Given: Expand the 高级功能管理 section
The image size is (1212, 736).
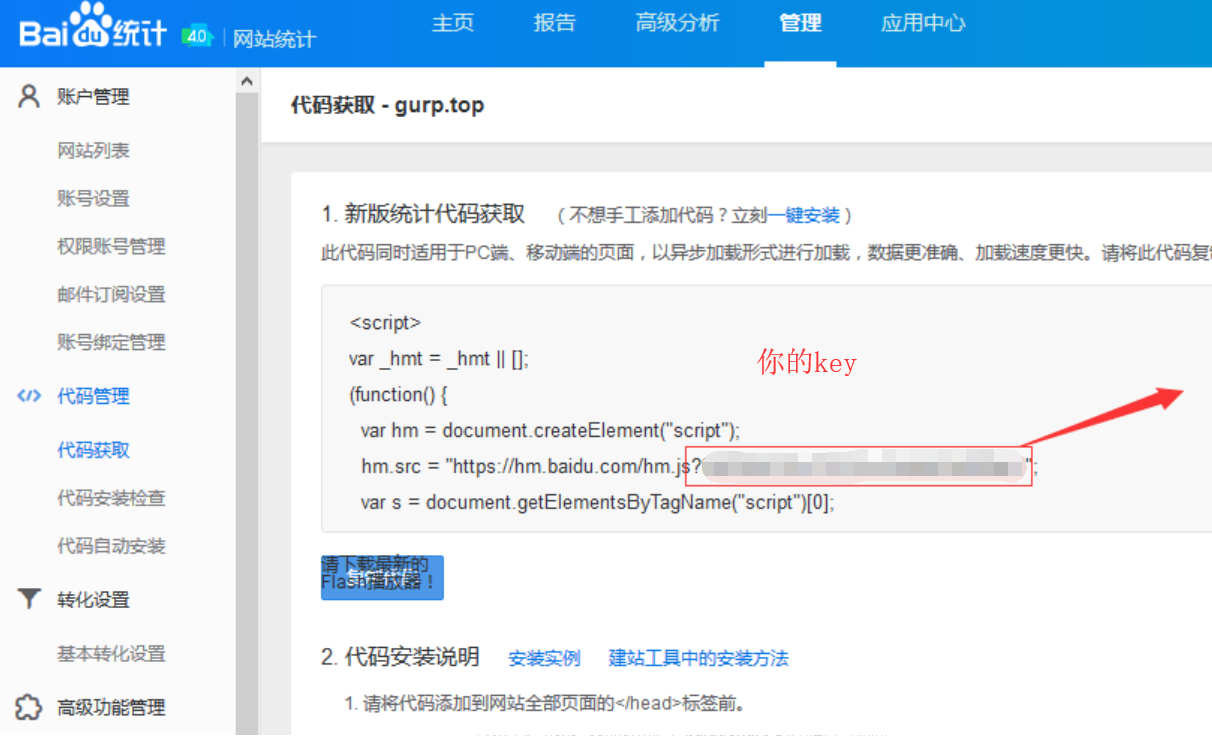Looking at the screenshot, I should click(x=111, y=709).
